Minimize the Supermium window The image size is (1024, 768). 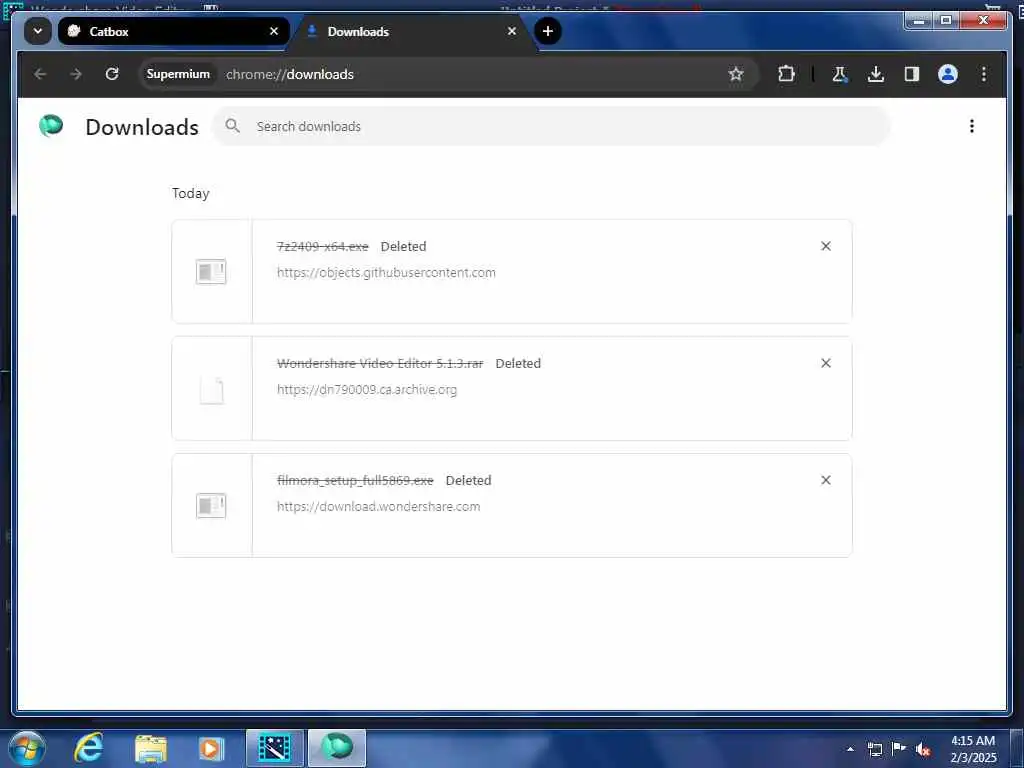919,21
